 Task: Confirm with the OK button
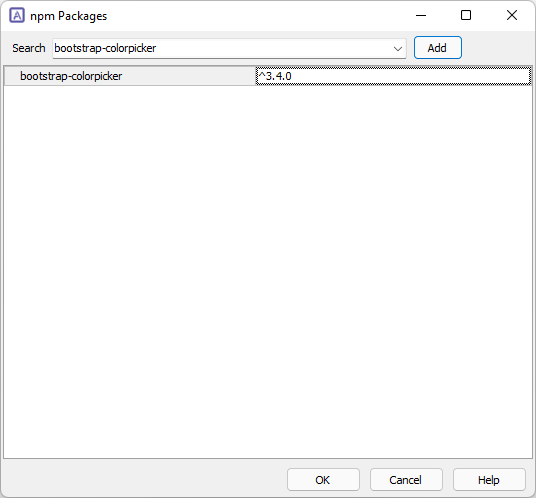[323, 480]
